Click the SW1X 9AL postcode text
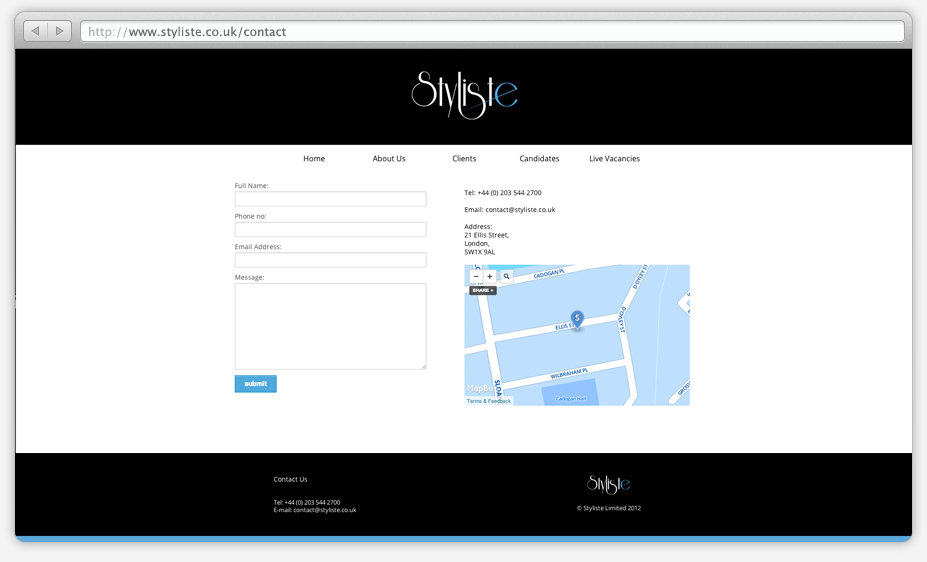Screen dimensions: 927x562 479,252
